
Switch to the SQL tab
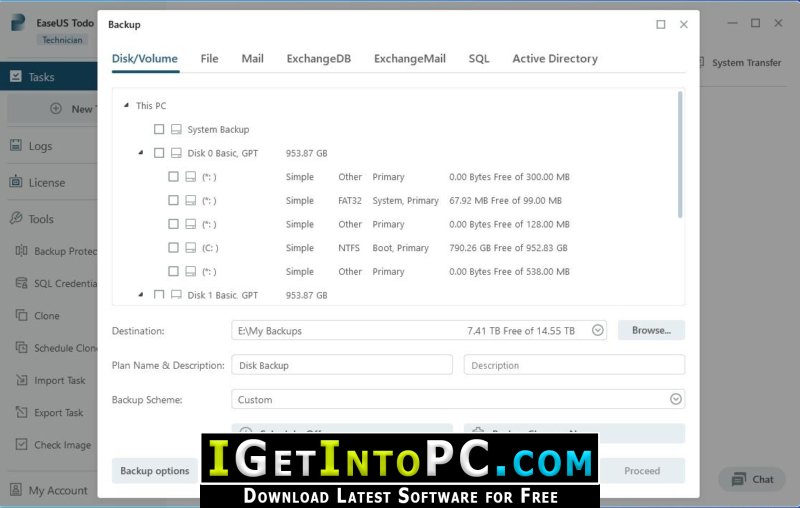pyautogui.click(x=479, y=59)
